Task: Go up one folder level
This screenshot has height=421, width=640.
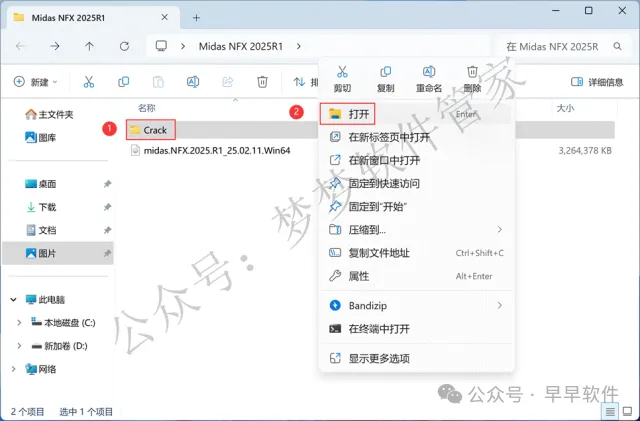Action: pyautogui.click(x=89, y=46)
